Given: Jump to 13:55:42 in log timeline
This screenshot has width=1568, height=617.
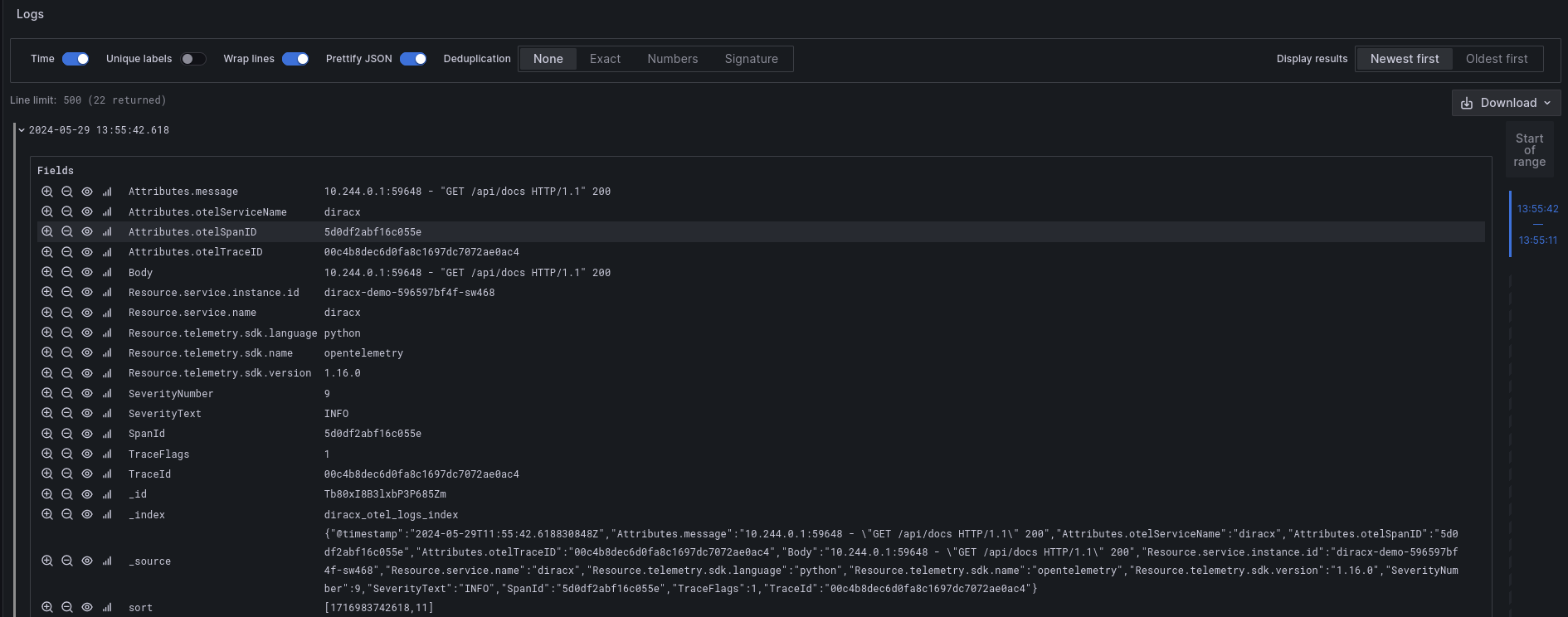Looking at the screenshot, I should tap(1537, 209).
